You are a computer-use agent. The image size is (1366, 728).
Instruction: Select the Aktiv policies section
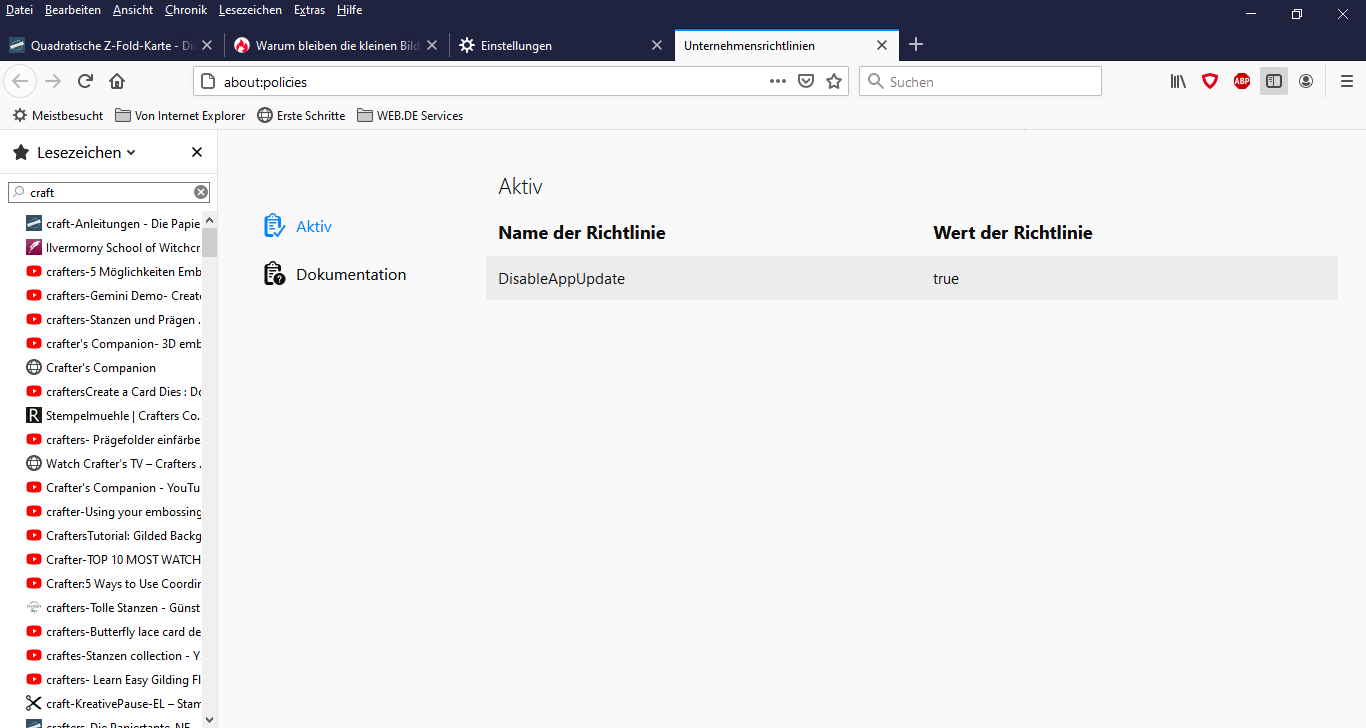[313, 226]
